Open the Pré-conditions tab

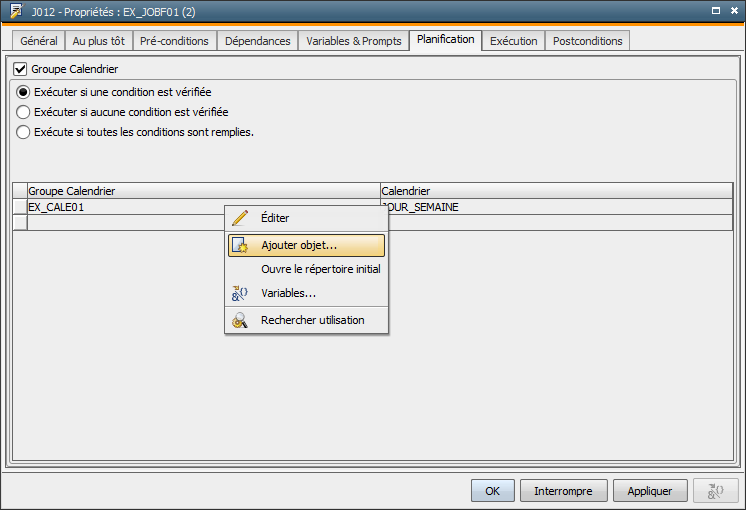pos(174,41)
